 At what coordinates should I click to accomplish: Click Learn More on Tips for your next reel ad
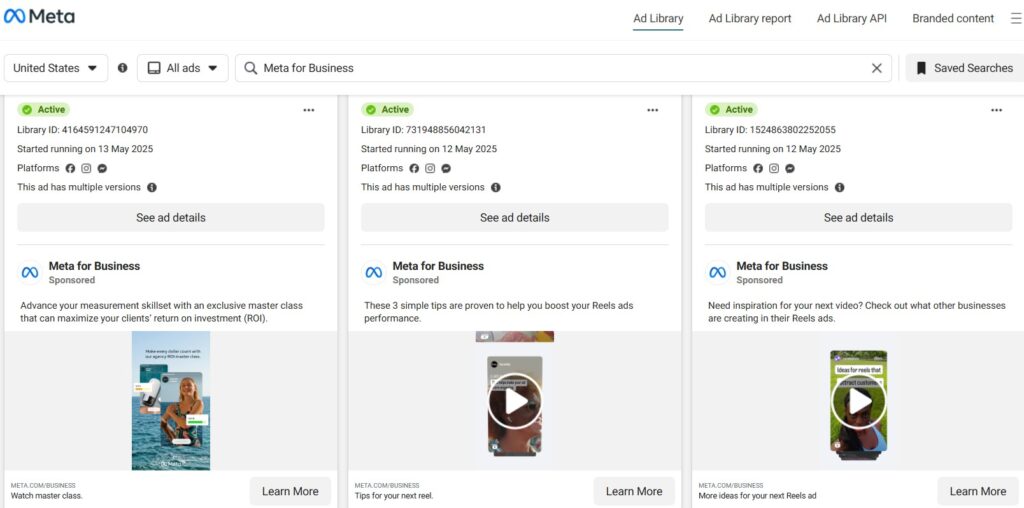(x=634, y=491)
